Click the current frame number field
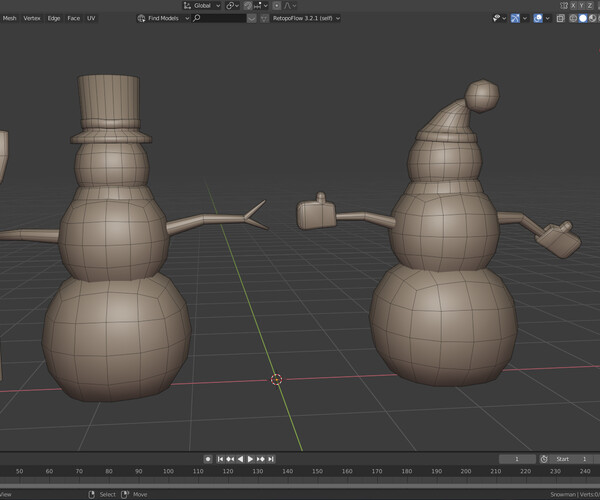 pyautogui.click(x=517, y=458)
